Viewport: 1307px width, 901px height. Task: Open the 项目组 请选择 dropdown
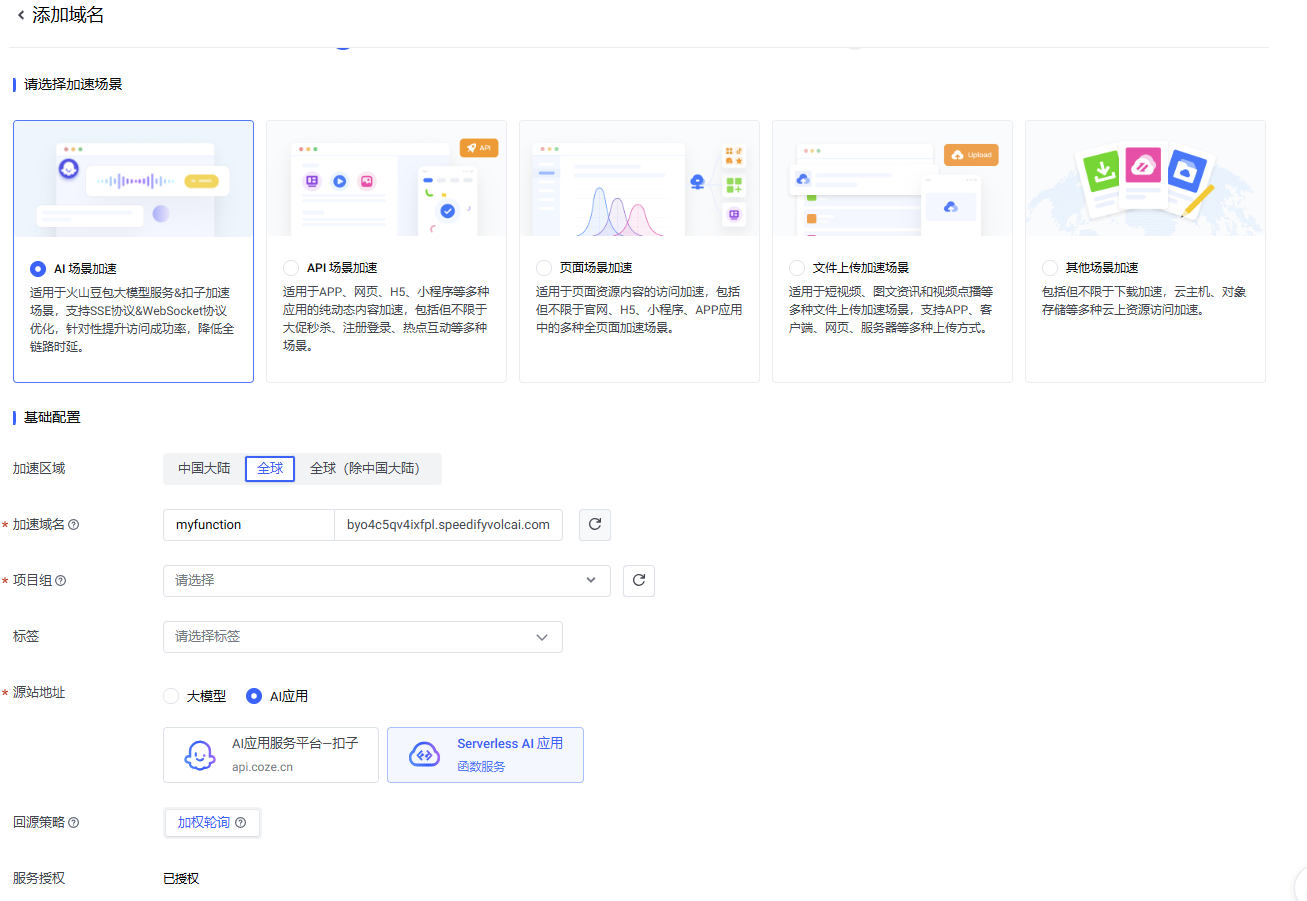tap(386, 581)
